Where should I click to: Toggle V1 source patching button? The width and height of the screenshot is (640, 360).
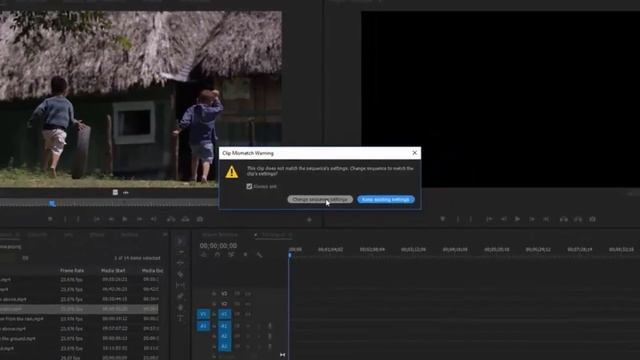pyautogui.click(x=203, y=314)
